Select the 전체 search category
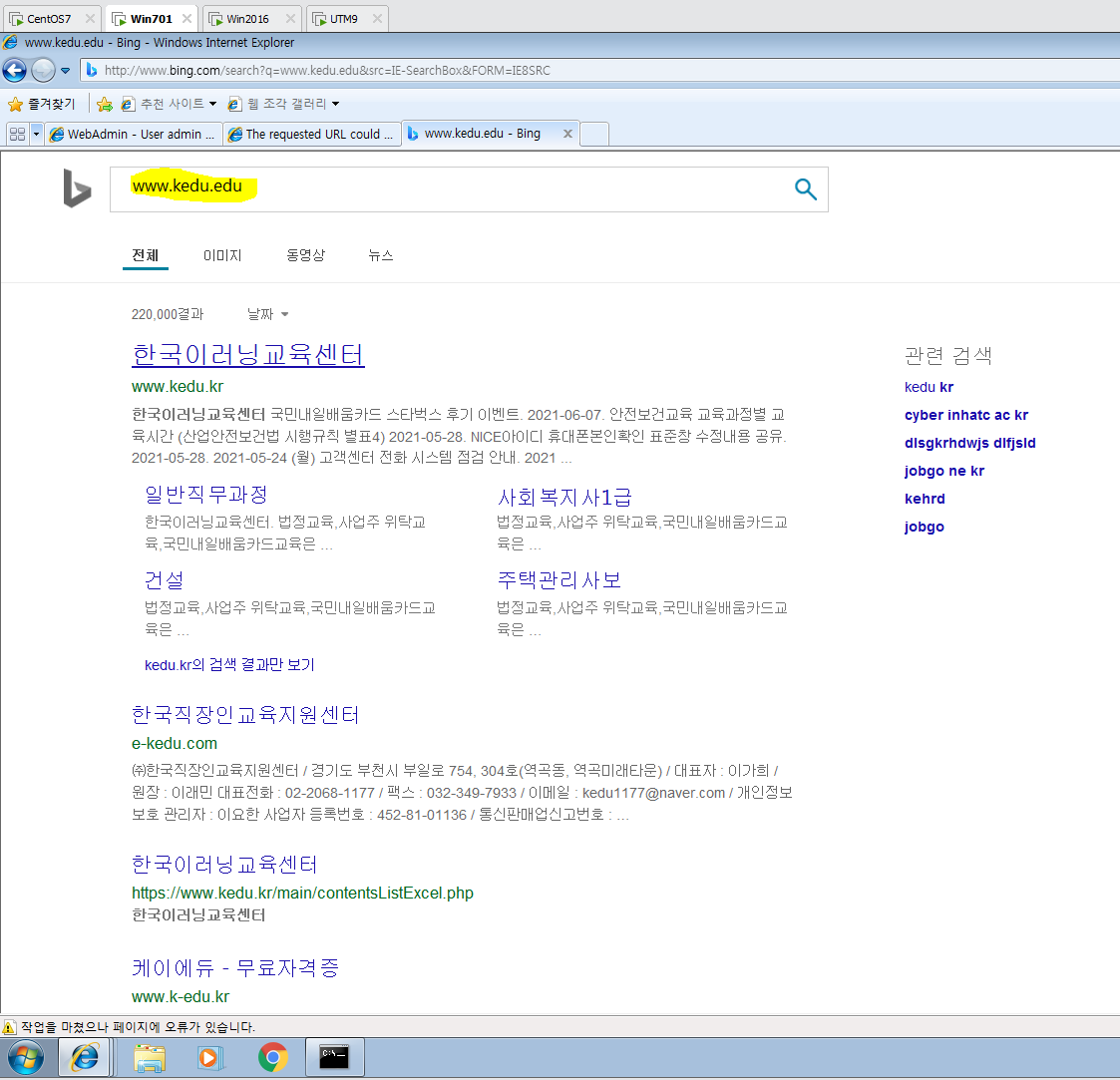The image size is (1120, 1080). click(145, 255)
